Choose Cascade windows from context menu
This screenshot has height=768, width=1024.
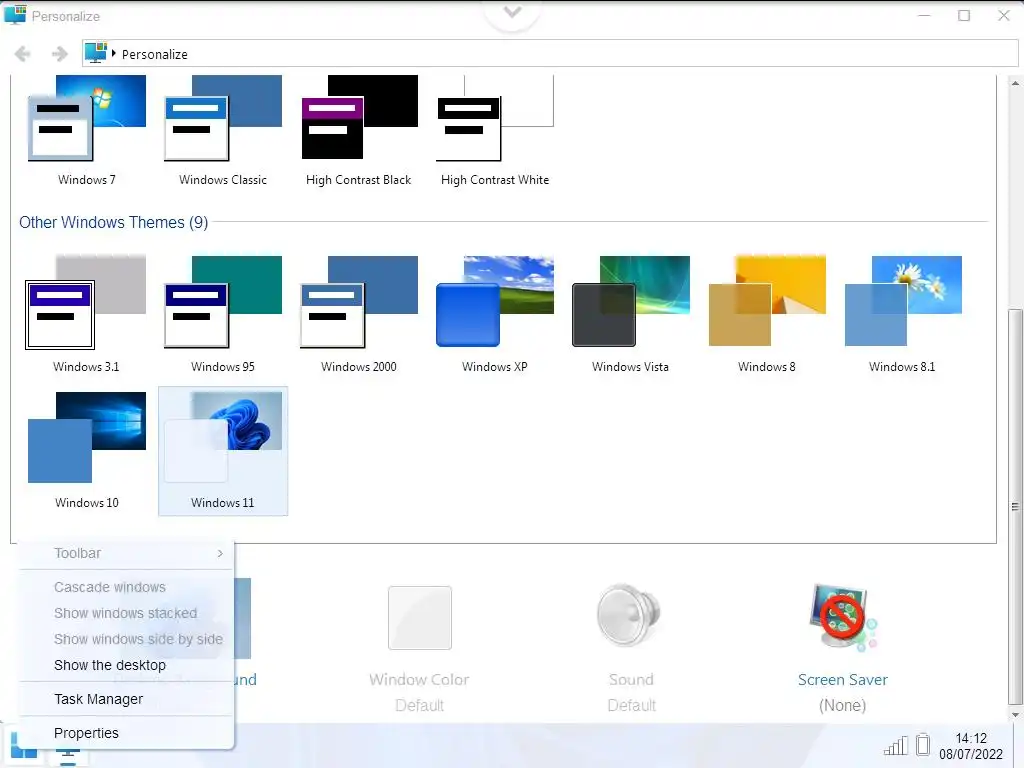(x=126, y=587)
